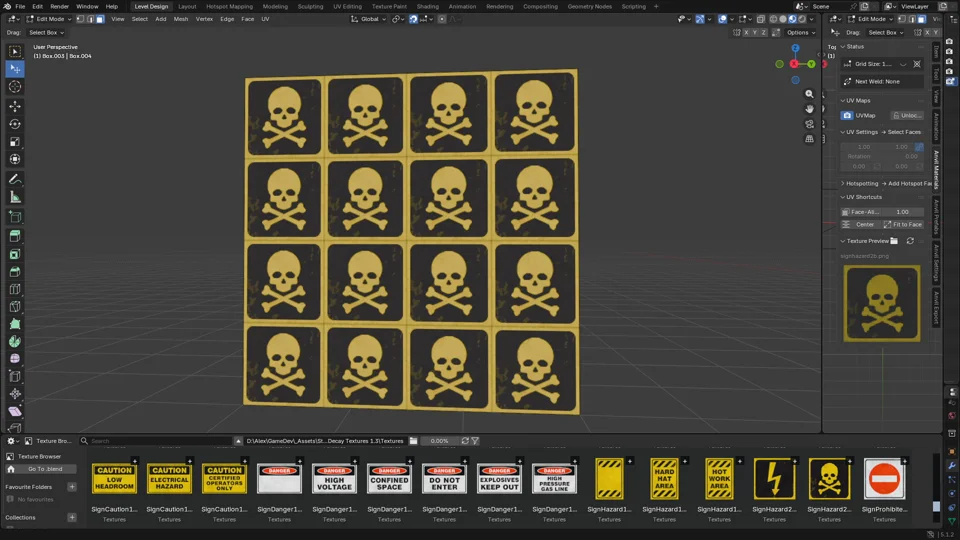Expand the Hotspotting panel
Image resolution: width=960 pixels, height=540 pixels.
tap(843, 184)
